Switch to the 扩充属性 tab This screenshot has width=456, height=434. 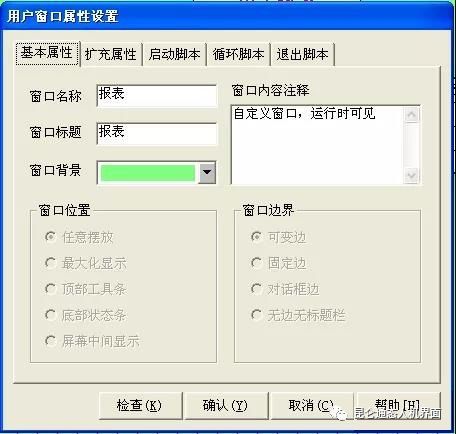click(x=111, y=54)
